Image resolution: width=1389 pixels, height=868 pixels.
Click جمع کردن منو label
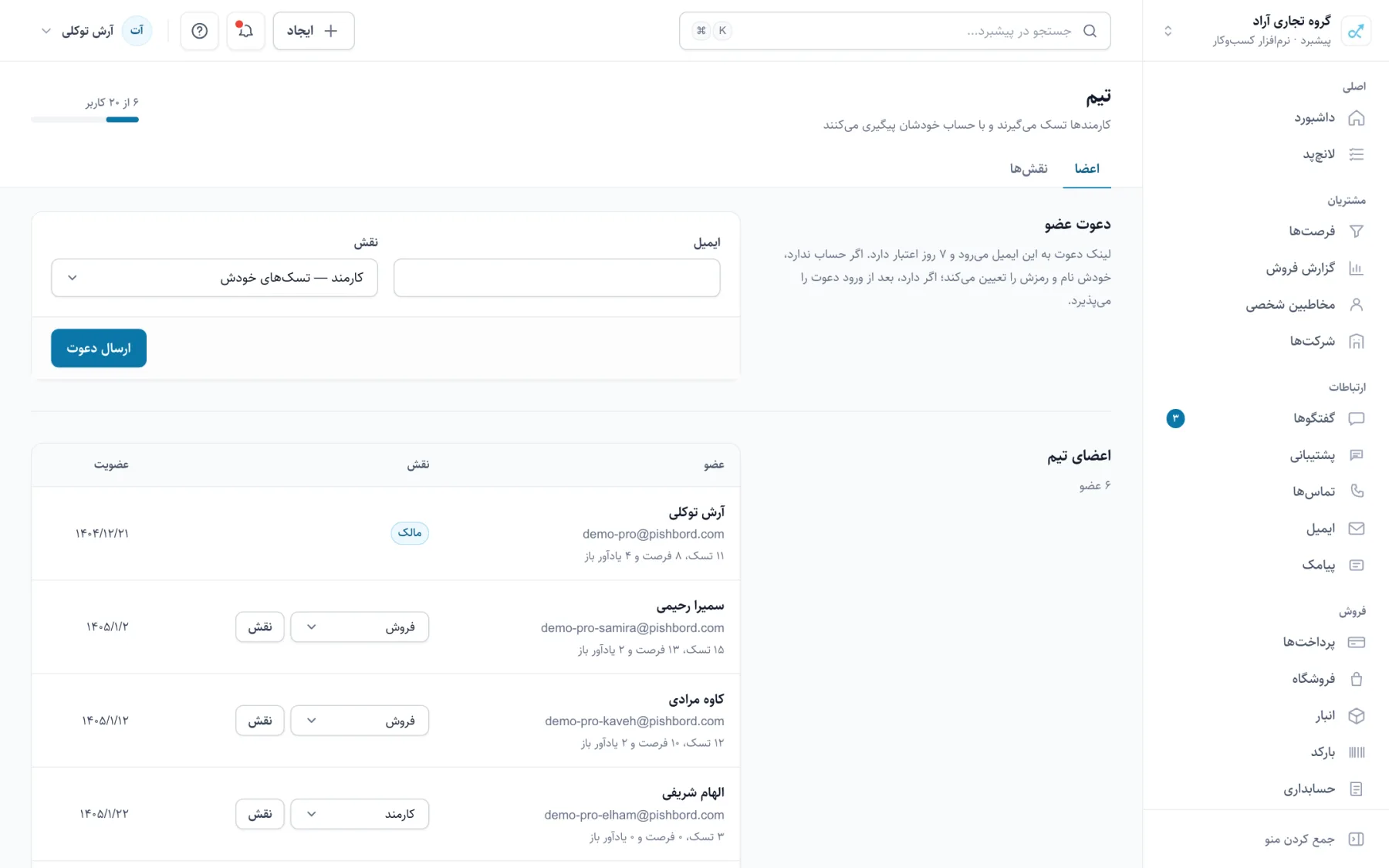[1299, 839]
